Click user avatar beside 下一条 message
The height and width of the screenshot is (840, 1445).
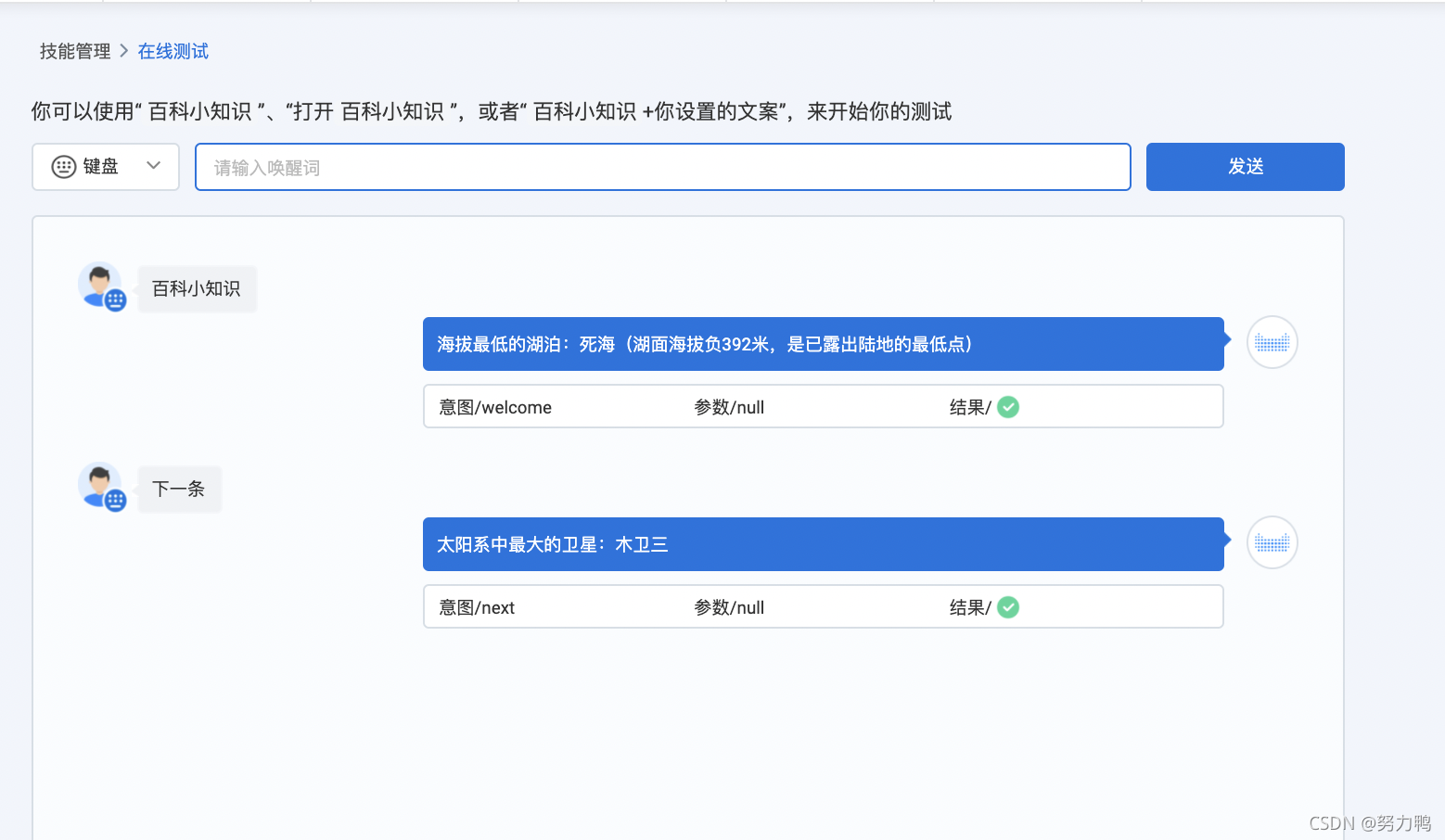[x=101, y=486]
